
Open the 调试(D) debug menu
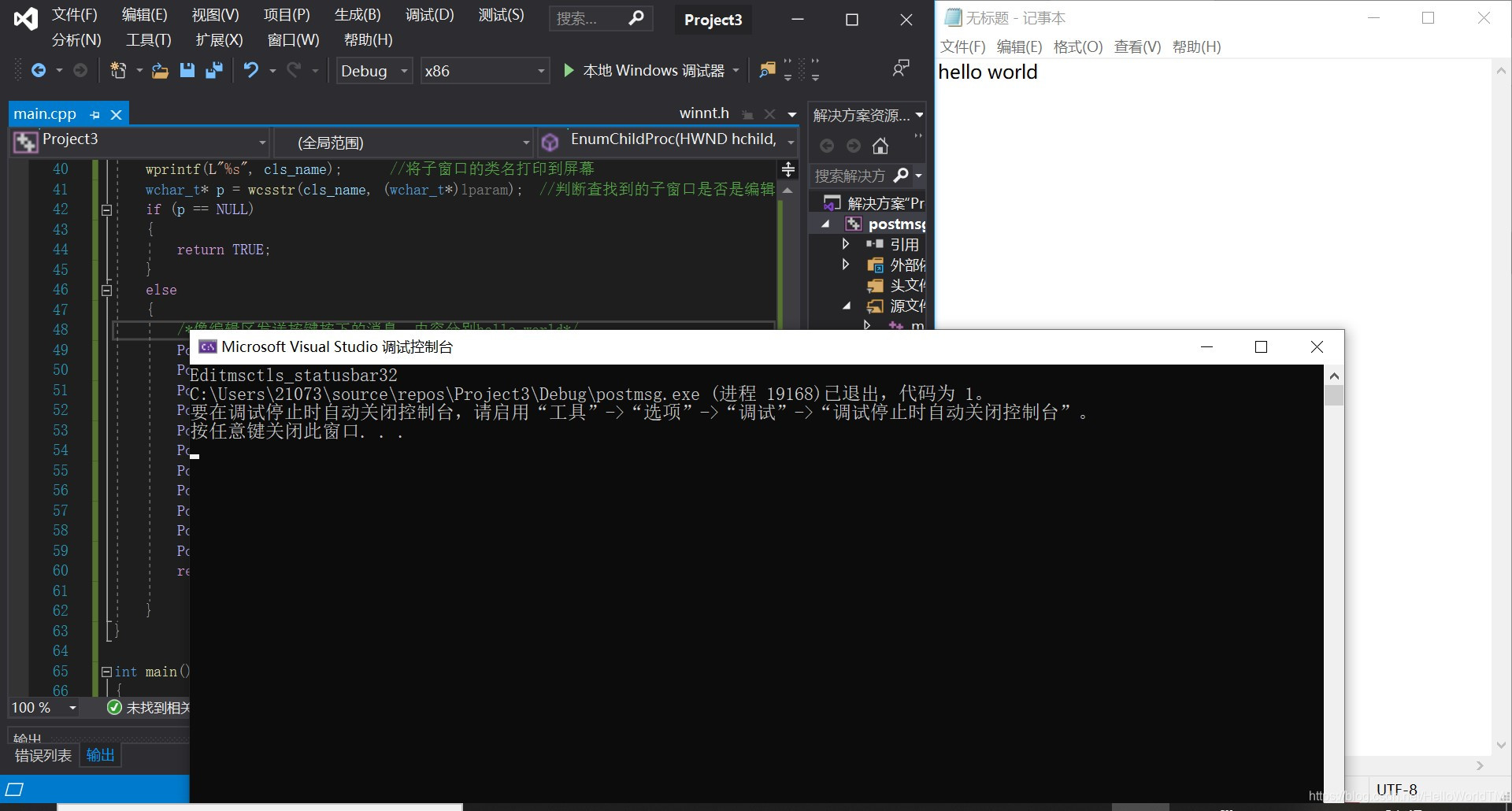click(x=430, y=15)
